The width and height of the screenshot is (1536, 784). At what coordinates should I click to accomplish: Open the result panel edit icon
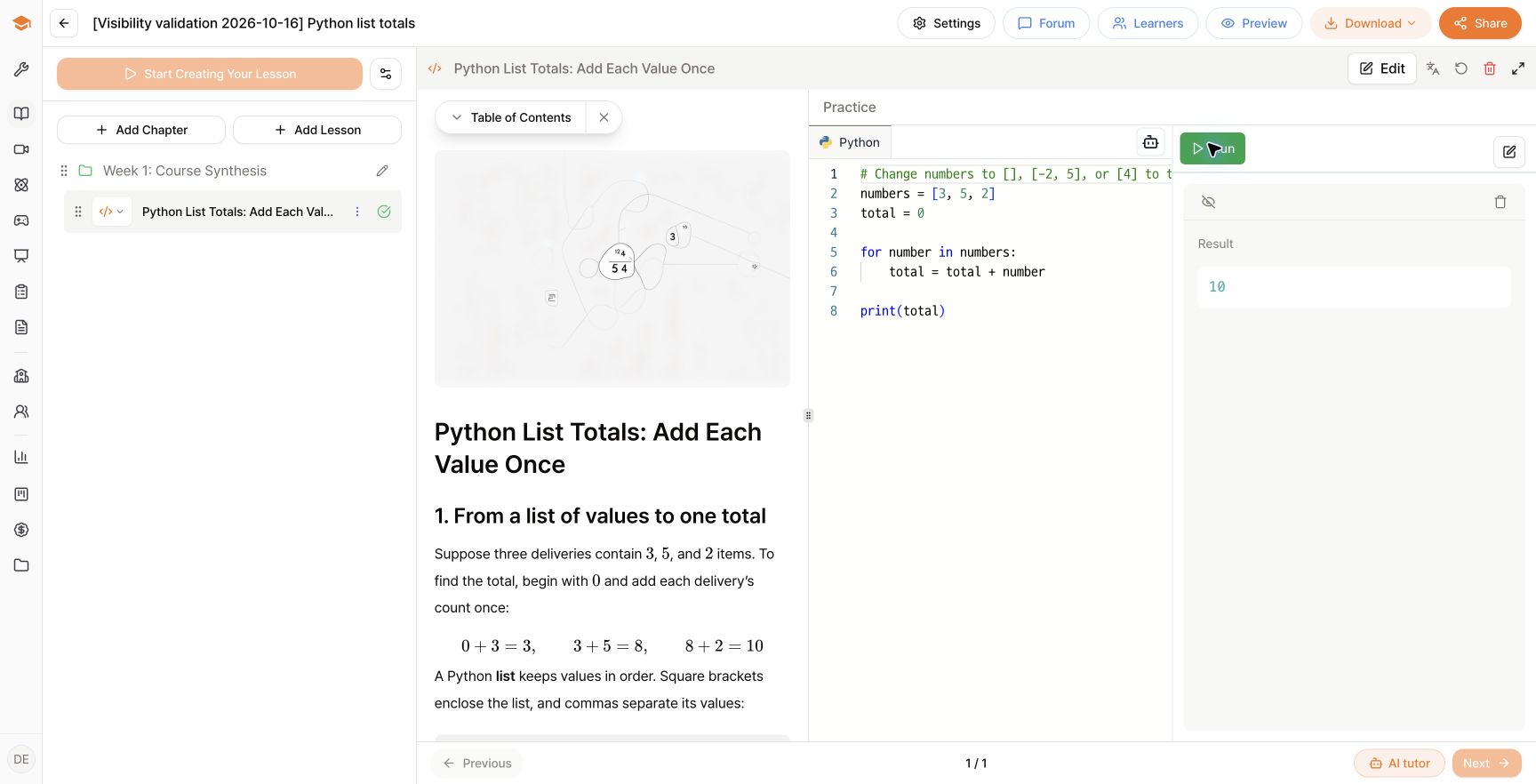(x=1509, y=152)
